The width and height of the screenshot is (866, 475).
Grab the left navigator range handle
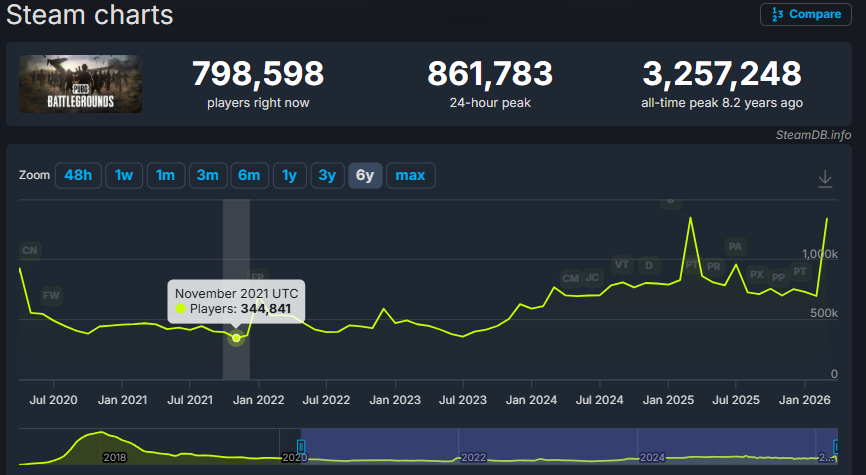click(301, 446)
